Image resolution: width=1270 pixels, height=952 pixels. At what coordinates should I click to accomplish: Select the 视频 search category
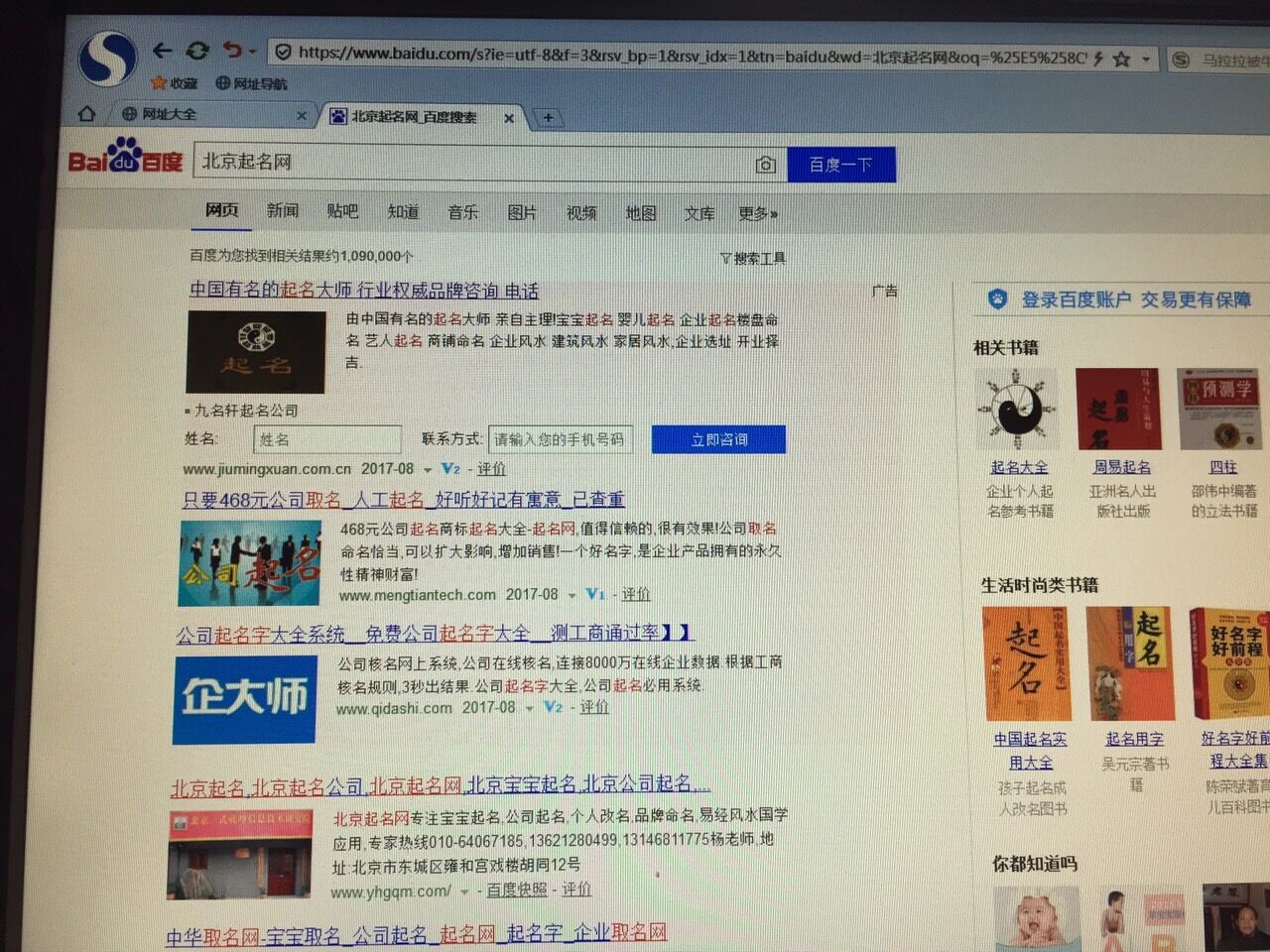581,213
